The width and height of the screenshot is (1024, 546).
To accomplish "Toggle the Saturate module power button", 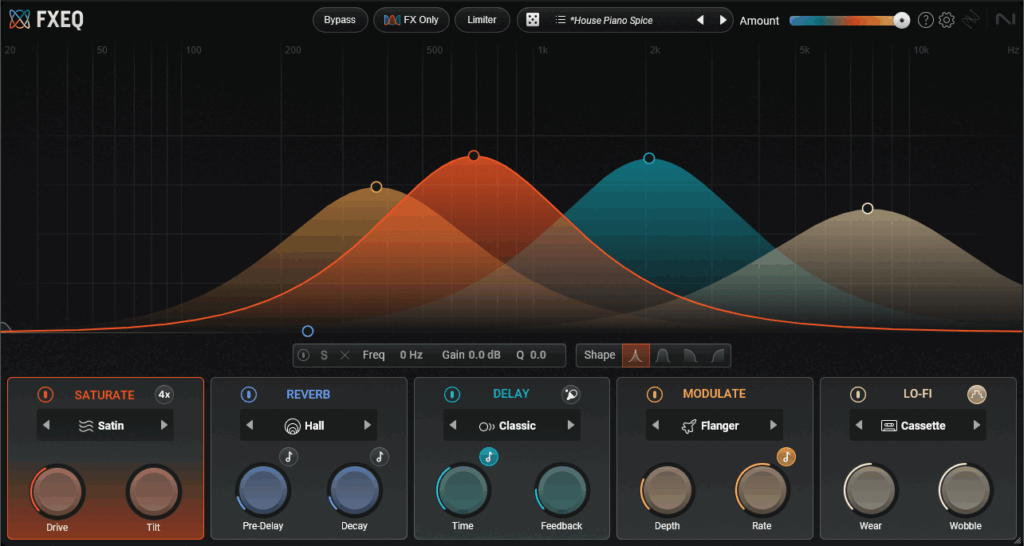I will (x=45, y=394).
